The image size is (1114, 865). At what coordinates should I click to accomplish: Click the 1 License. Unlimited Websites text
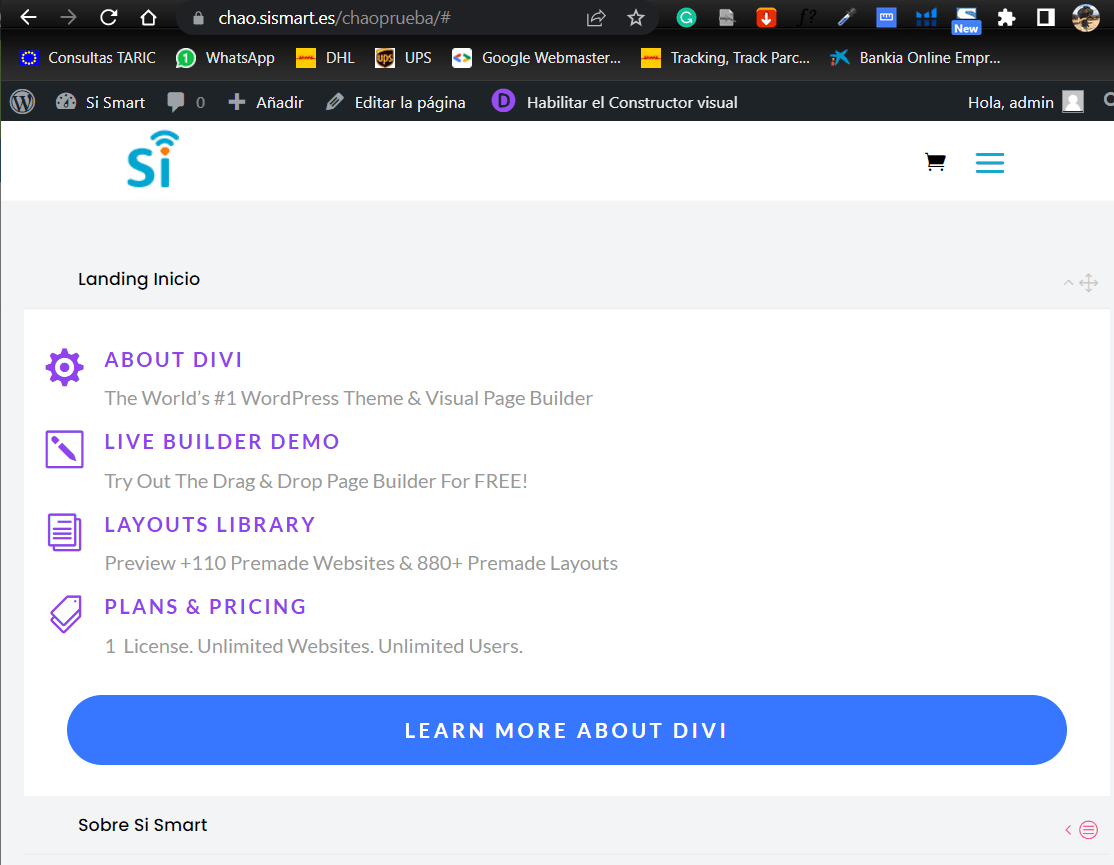point(313,646)
